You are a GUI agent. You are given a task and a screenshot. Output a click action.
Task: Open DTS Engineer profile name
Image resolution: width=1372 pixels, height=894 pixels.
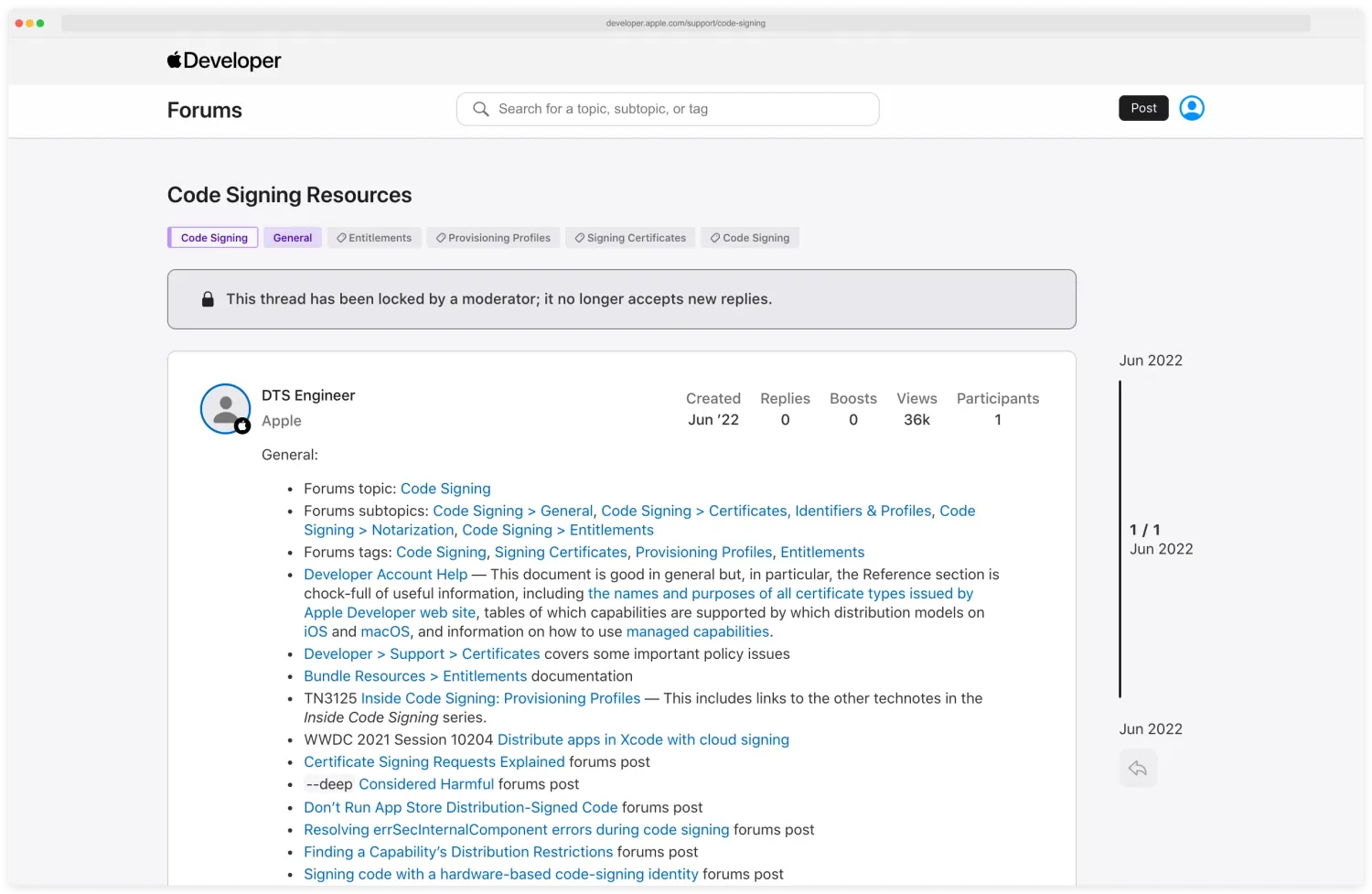[308, 395]
